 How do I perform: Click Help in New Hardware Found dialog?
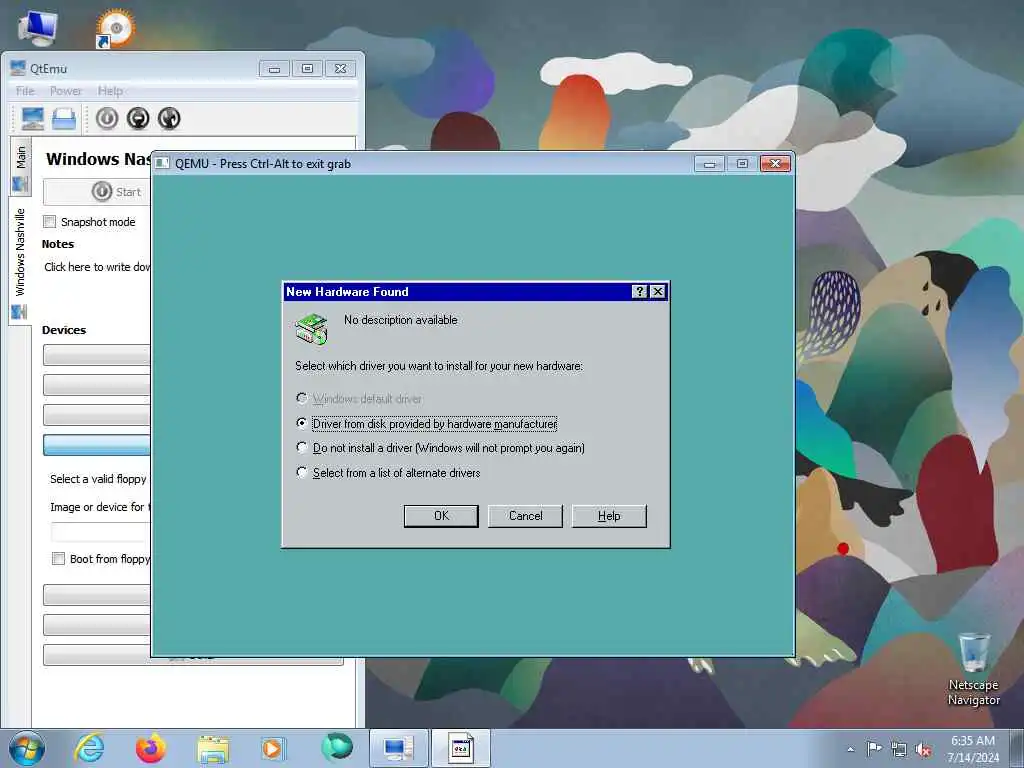coord(609,516)
